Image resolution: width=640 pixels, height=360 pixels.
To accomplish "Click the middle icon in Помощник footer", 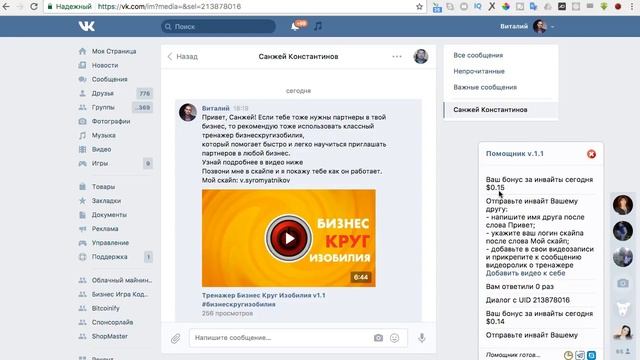I will pyautogui.click(x=580, y=356).
